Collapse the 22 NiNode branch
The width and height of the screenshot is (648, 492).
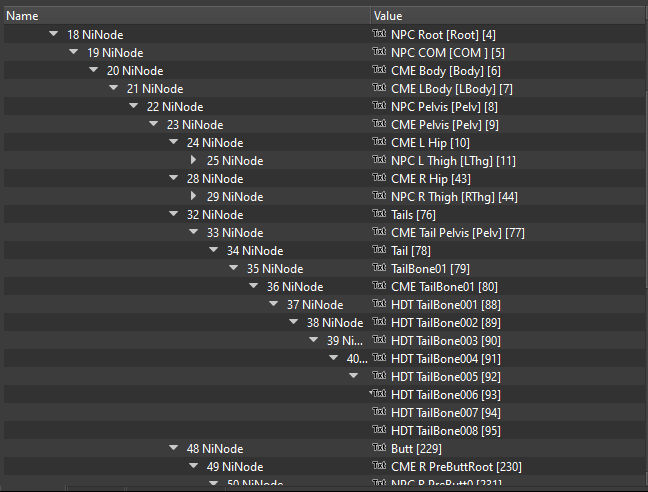133,106
